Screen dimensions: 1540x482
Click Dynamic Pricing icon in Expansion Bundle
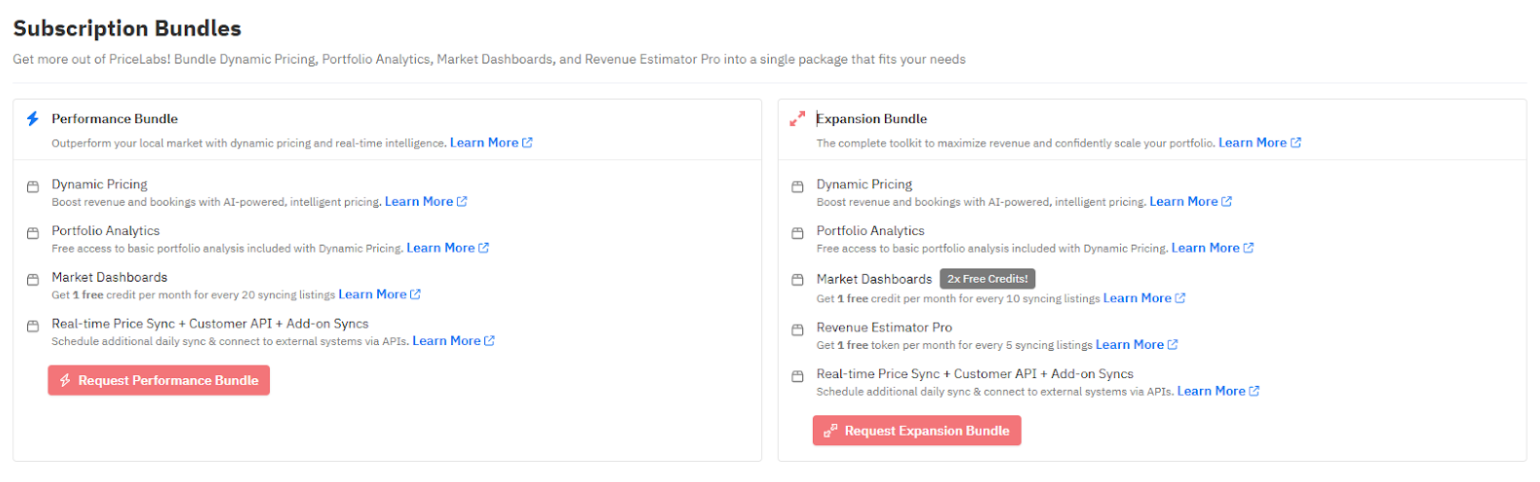(797, 186)
